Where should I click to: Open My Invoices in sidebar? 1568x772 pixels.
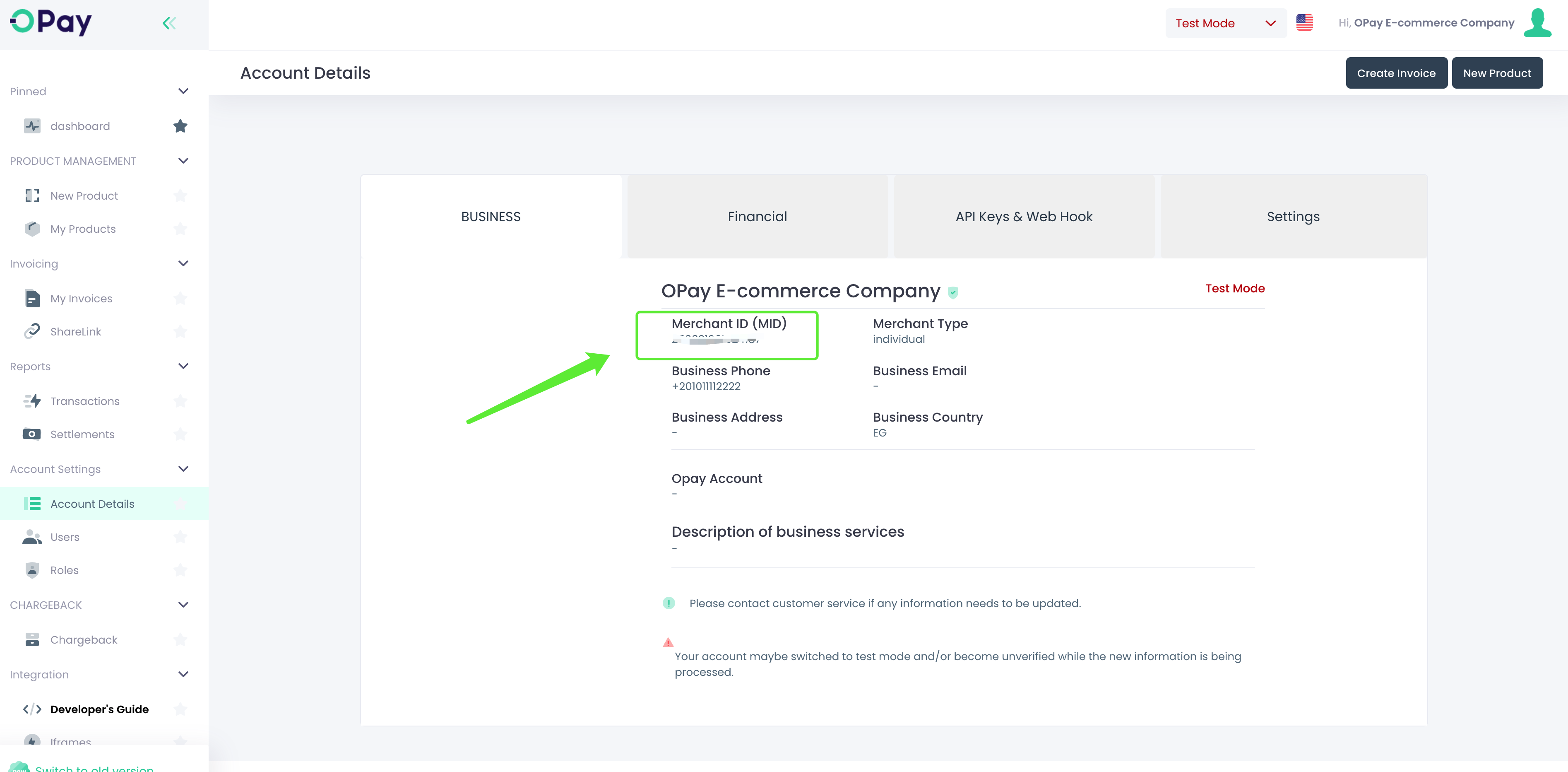click(82, 298)
